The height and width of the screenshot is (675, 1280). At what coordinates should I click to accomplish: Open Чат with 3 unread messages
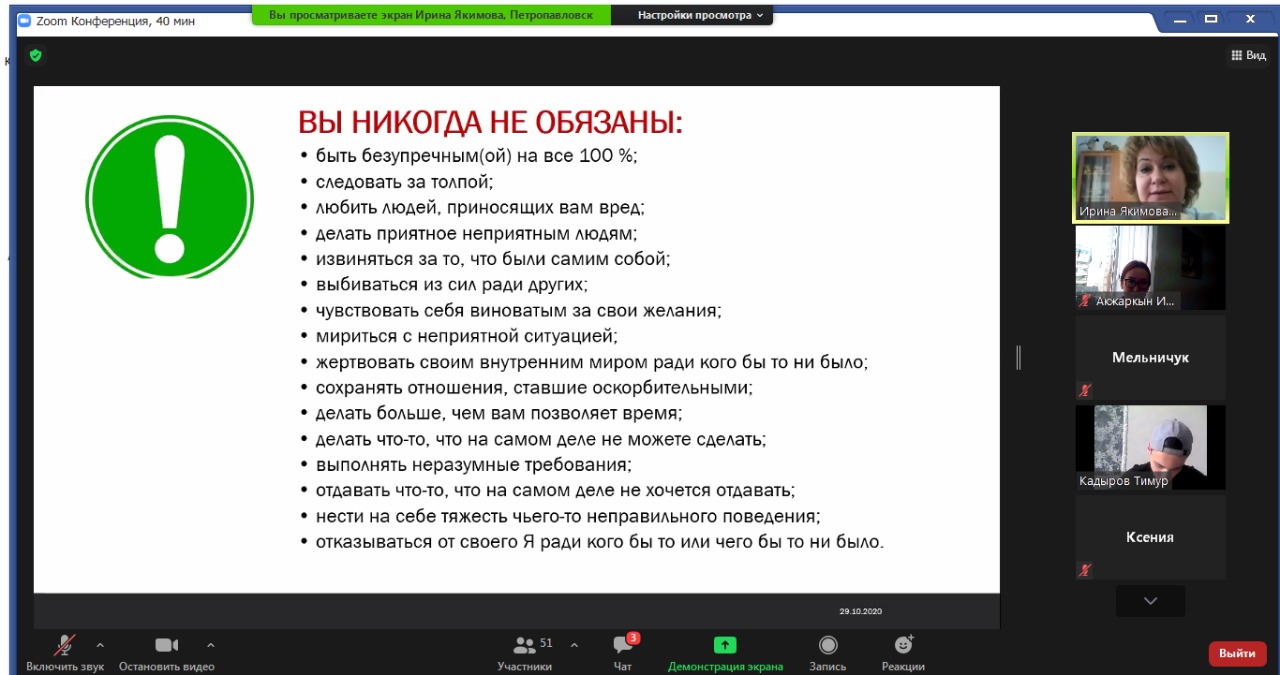tap(623, 653)
